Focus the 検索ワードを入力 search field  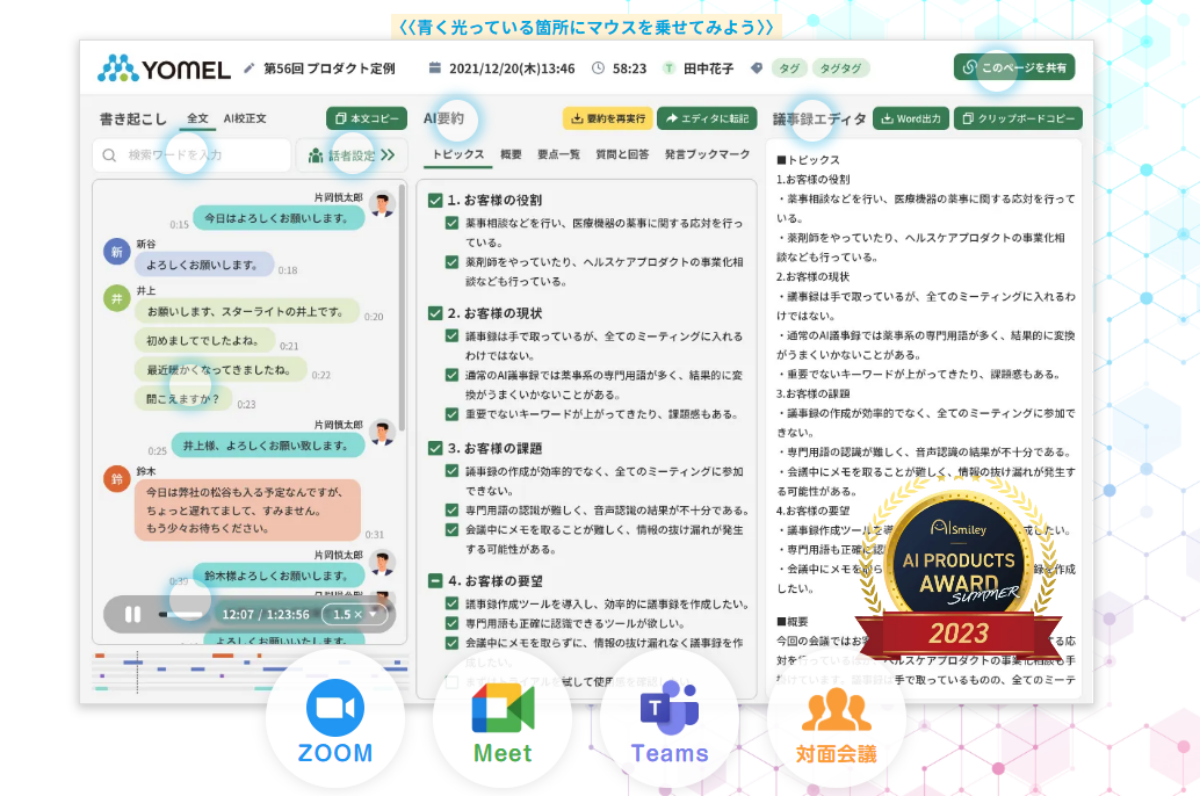tap(191, 155)
